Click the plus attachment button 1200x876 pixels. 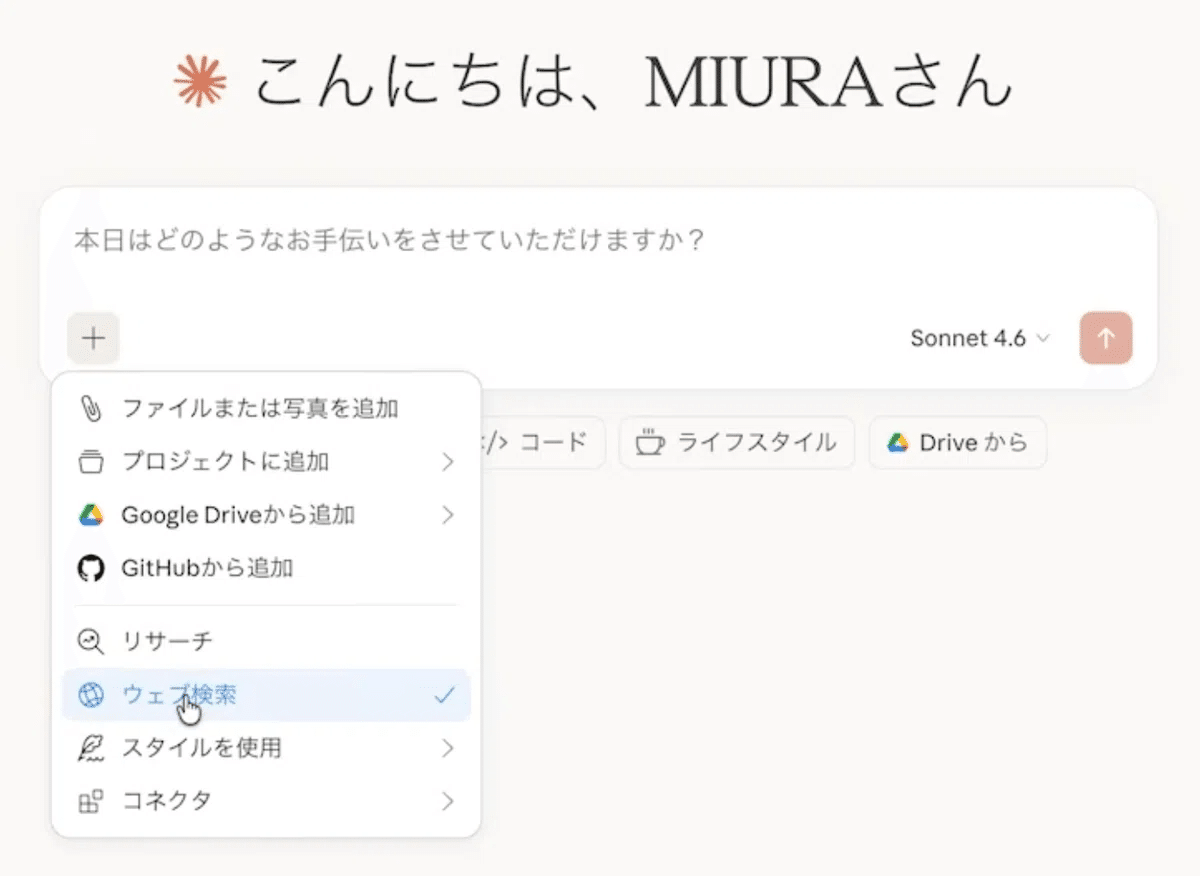pos(93,338)
